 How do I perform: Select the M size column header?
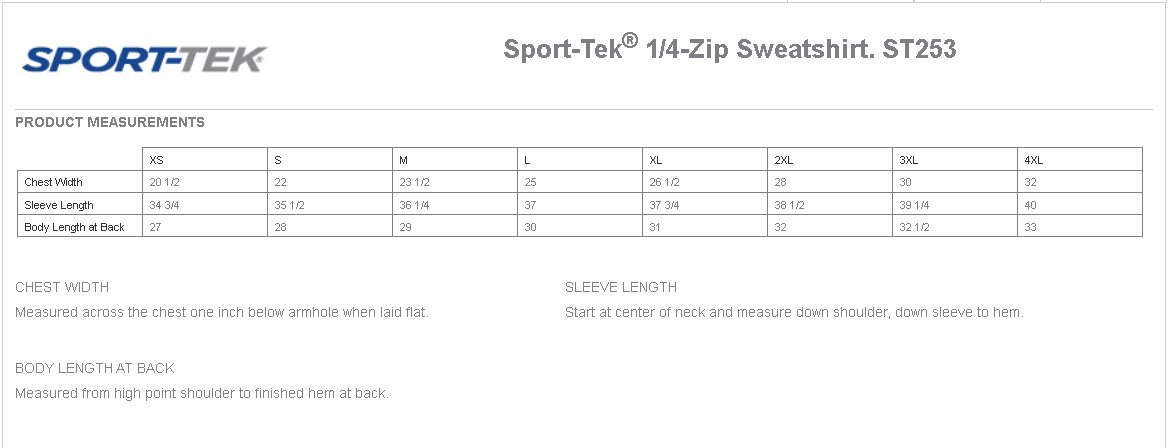[x=403, y=160]
